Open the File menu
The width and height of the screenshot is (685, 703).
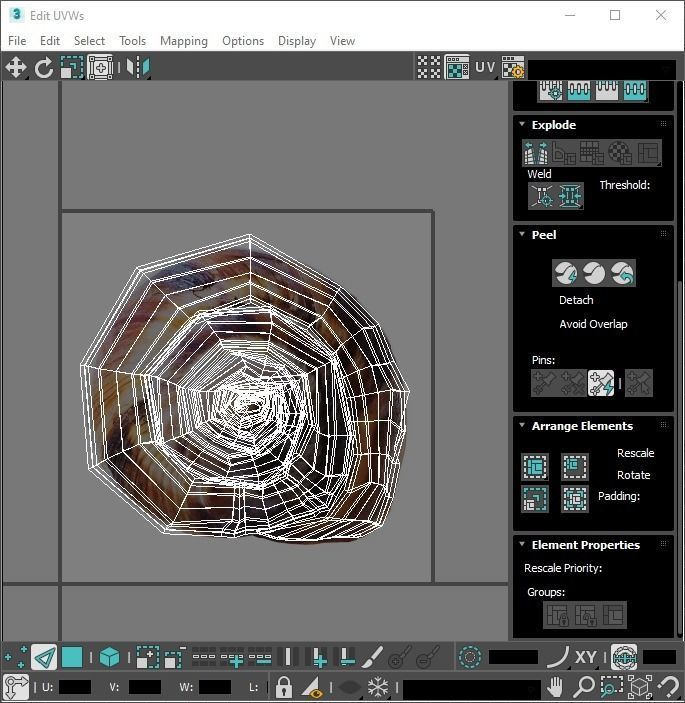pyautogui.click(x=17, y=41)
